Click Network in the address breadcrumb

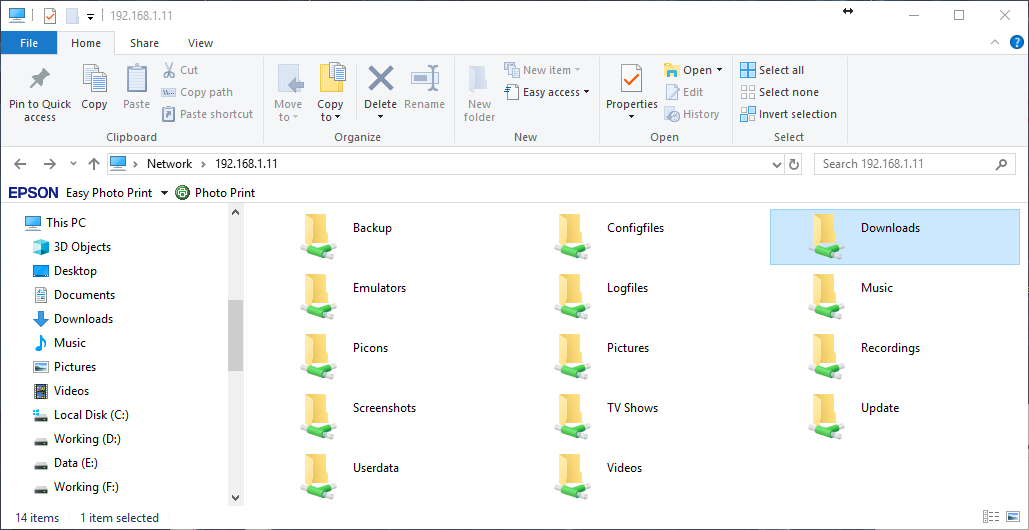coord(169,164)
